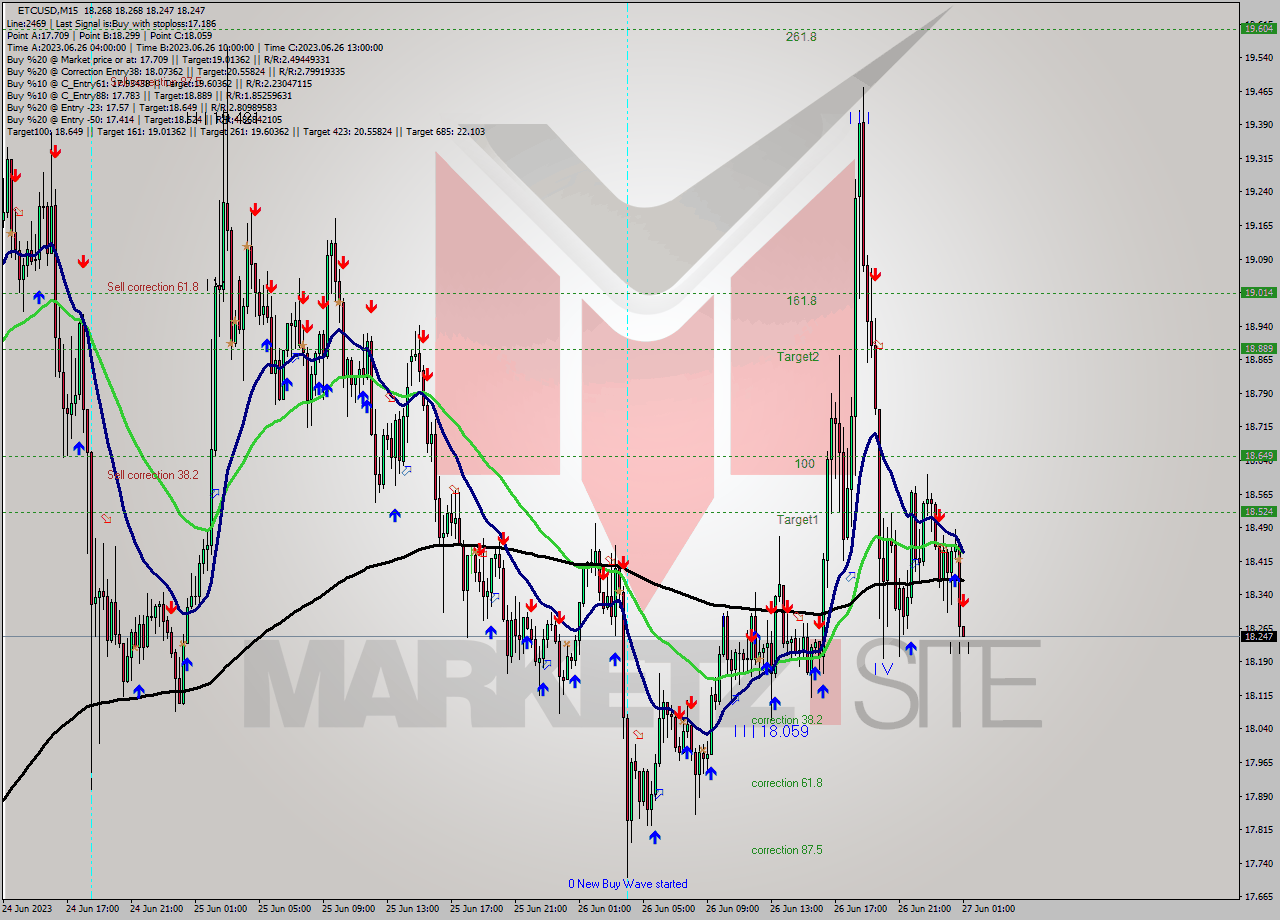Viewport: 1280px width, 920px height.
Task: Select the Target1 label
Action: 798,520
